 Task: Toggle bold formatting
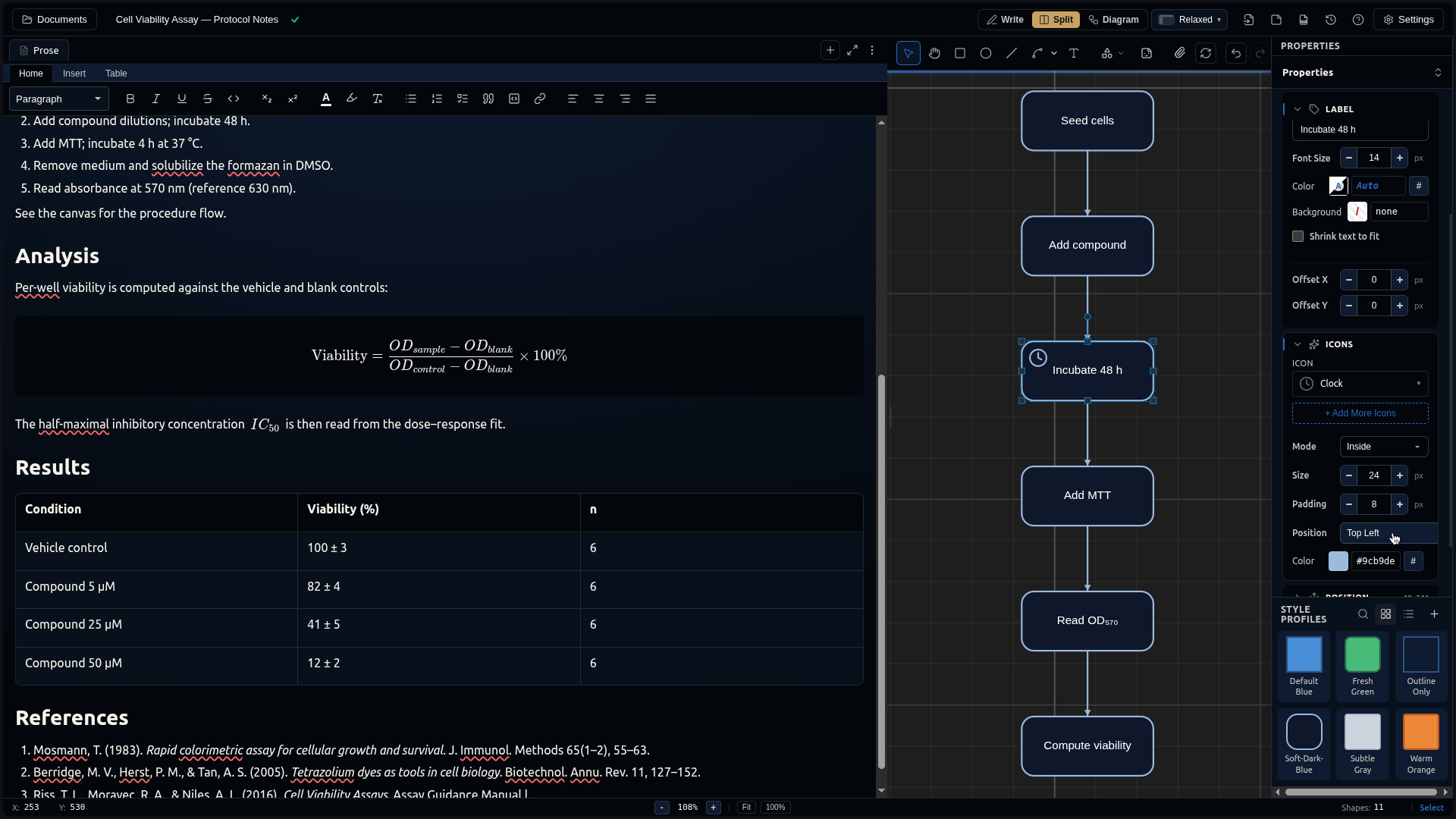(130, 99)
